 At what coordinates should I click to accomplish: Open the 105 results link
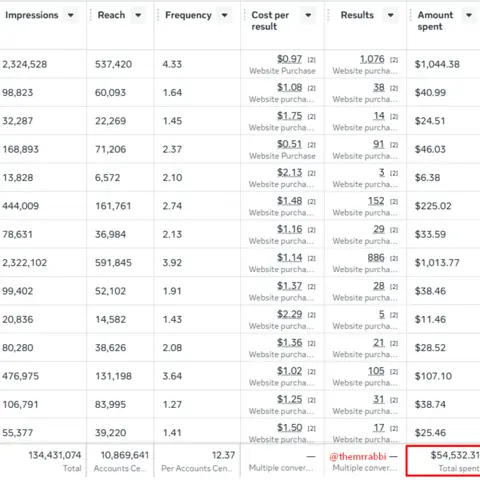(376, 371)
